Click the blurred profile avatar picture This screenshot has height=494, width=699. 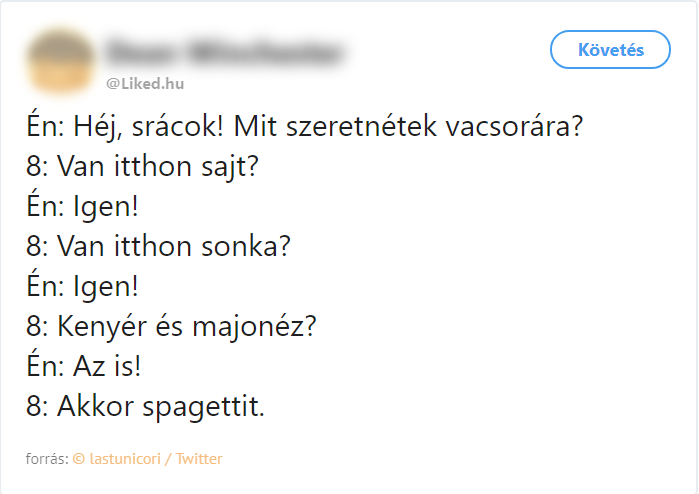click(x=60, y=60)
